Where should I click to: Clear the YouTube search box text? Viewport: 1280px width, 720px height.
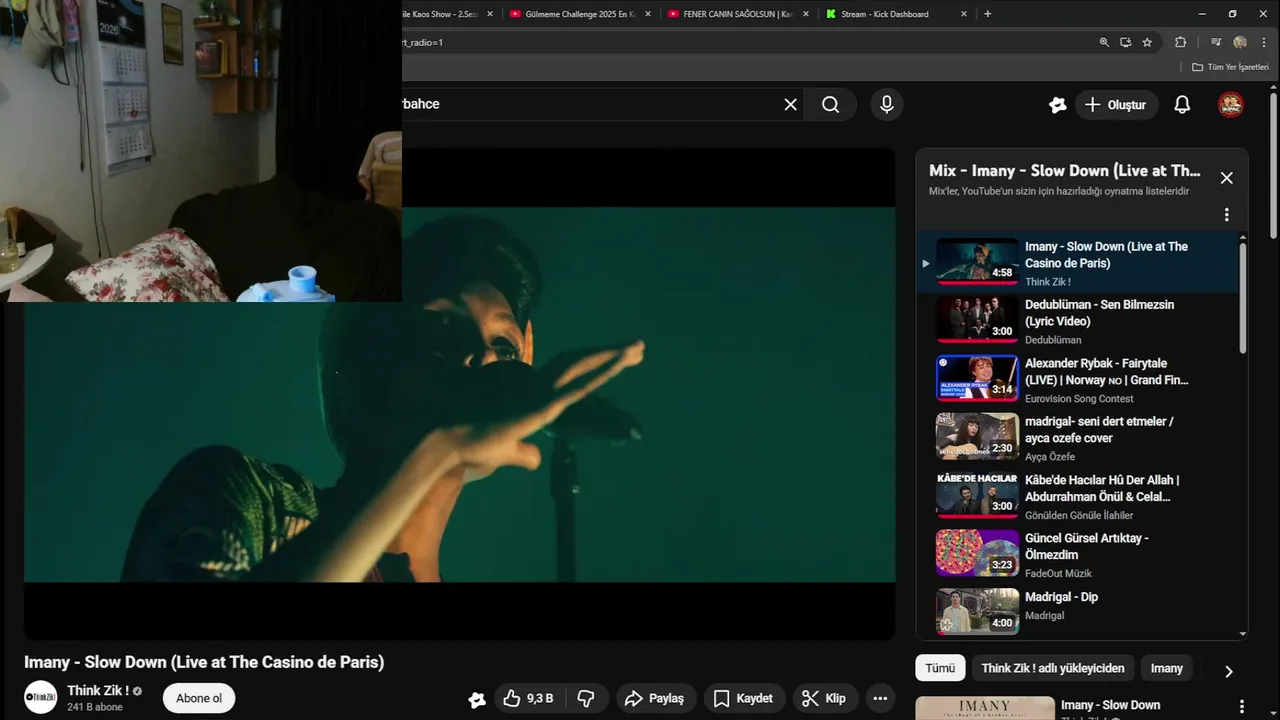click(790, 104)
